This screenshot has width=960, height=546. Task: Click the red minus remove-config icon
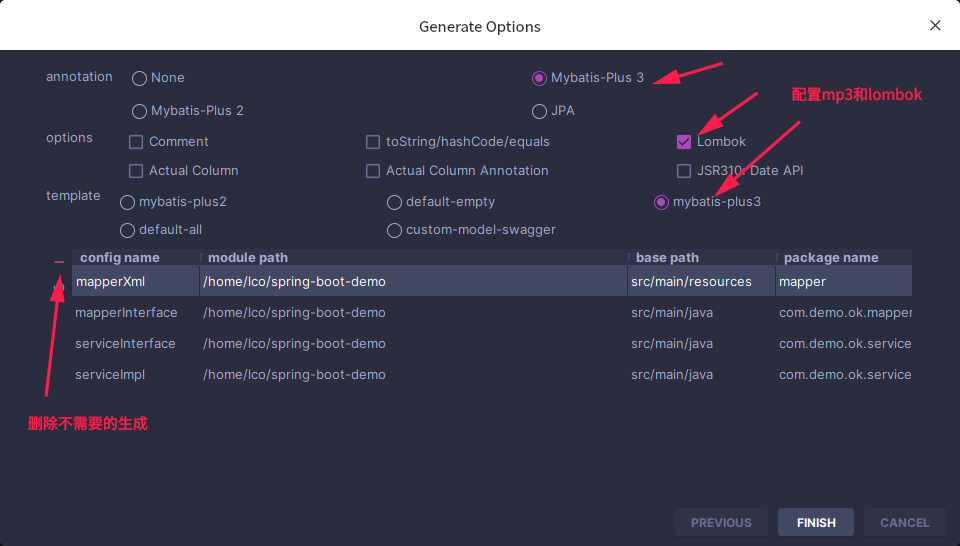[59, 262]
